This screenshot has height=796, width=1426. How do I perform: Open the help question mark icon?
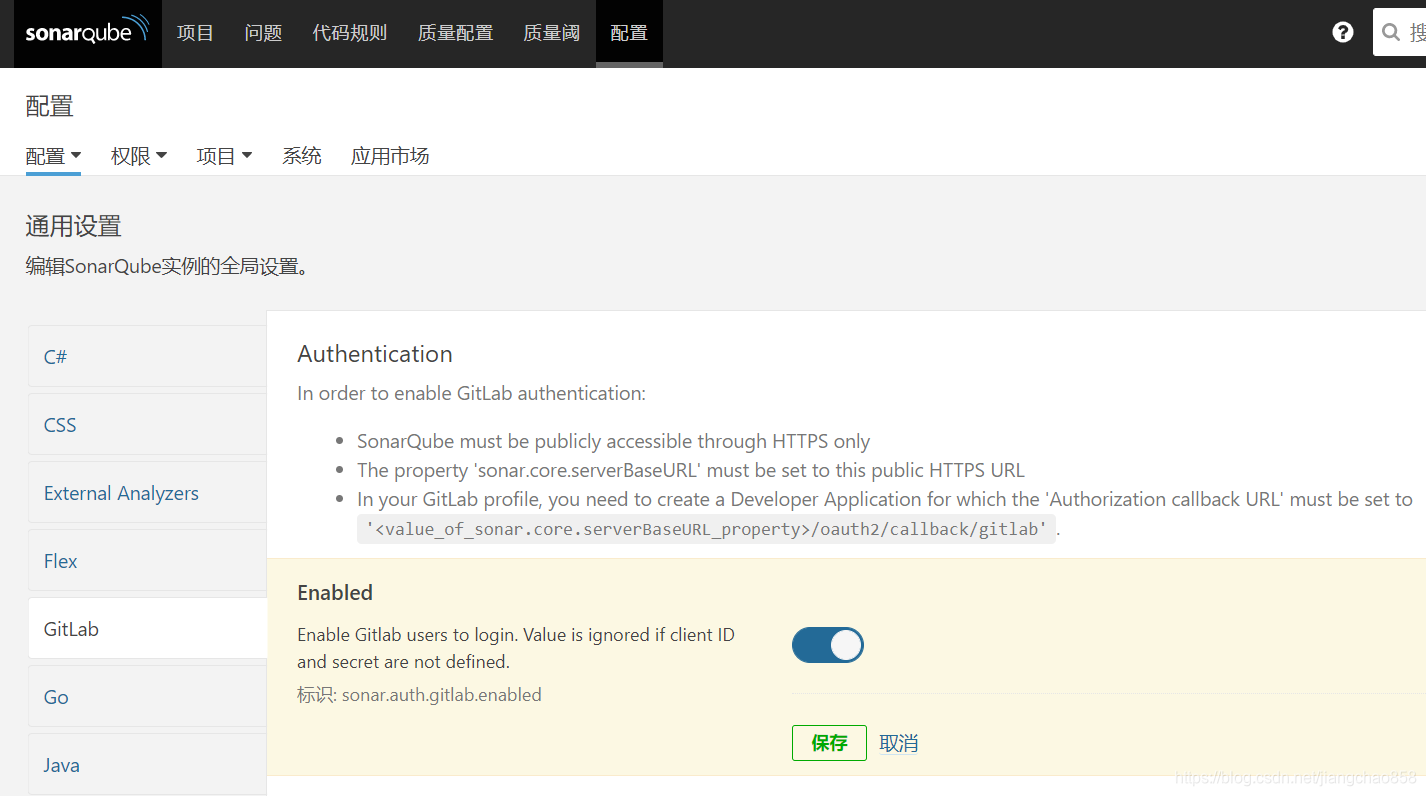click(x=1343, y=32)
